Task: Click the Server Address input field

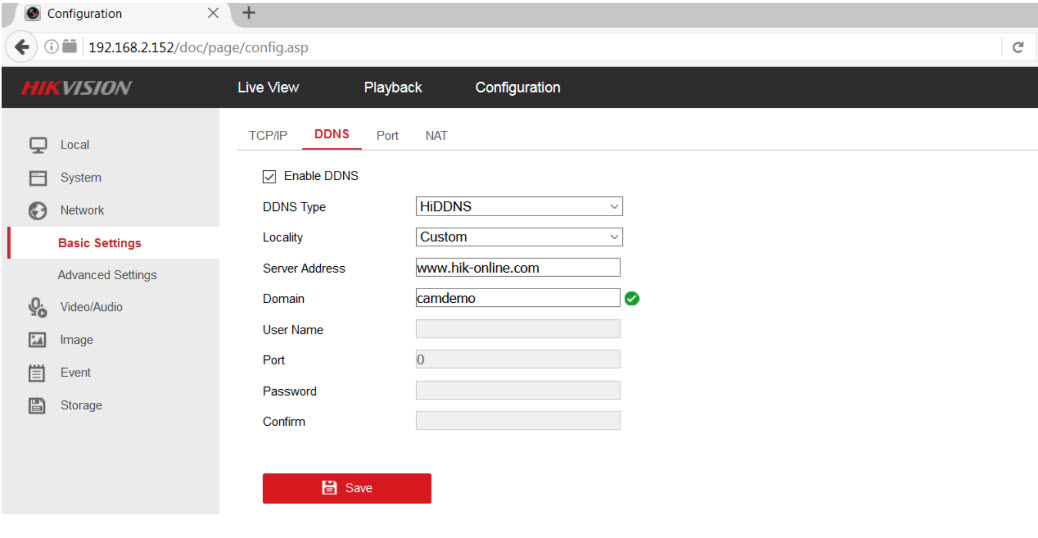Action: pos(517,268)
